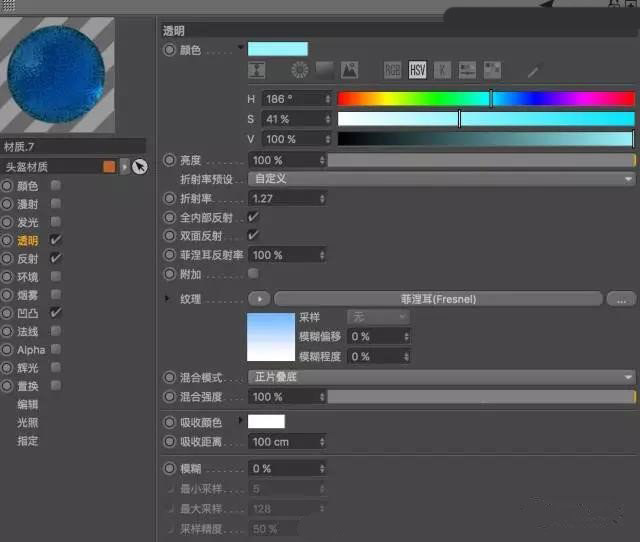This screenshot has height=542, width=640.
Task: Open the 编辑 tab
Action: tap(28, 404)
